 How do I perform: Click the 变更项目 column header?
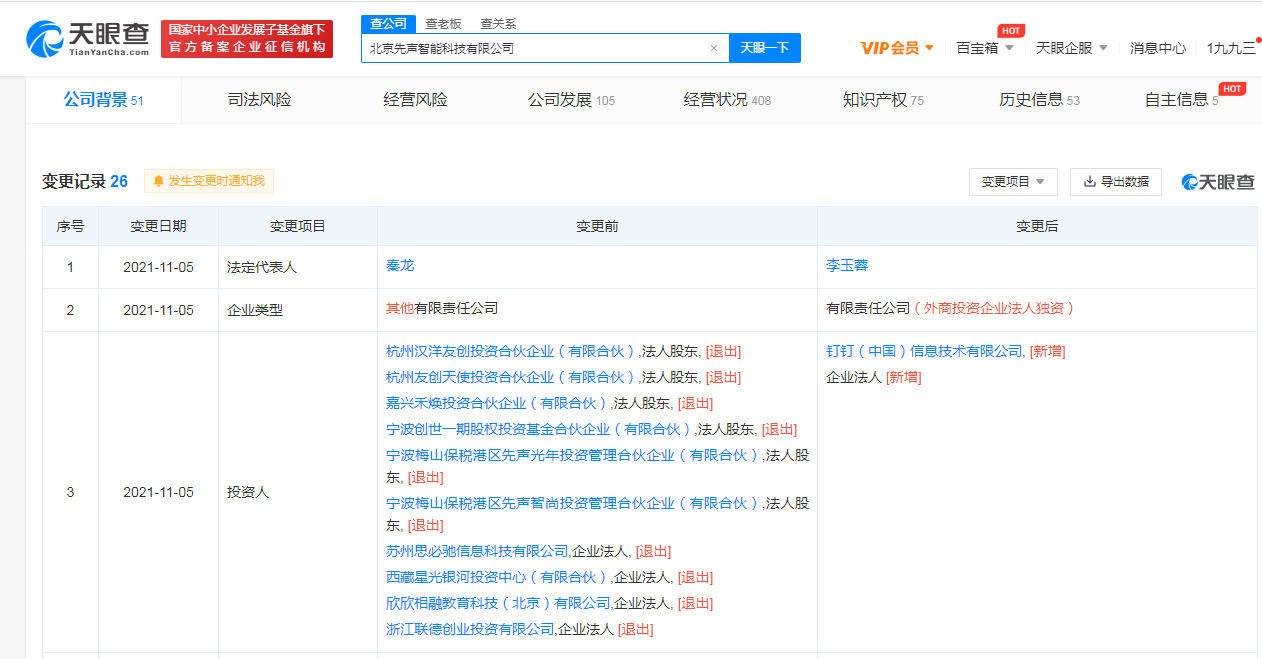click(x=298, y=226)
